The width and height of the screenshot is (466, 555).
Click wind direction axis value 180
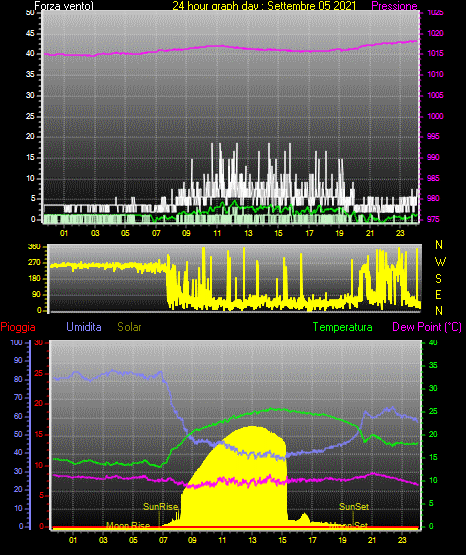tap(35, 279)
